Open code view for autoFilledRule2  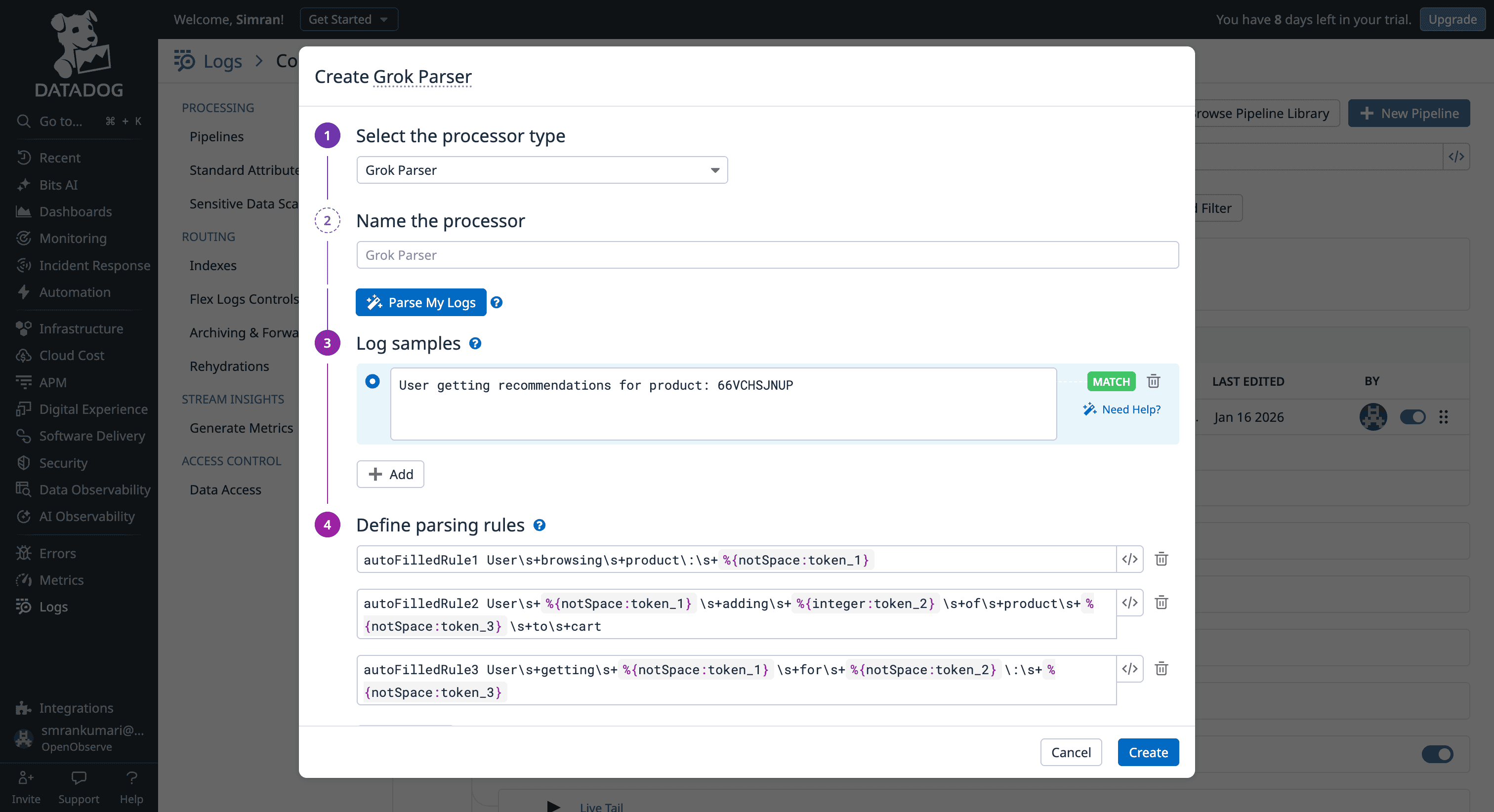1130,602
